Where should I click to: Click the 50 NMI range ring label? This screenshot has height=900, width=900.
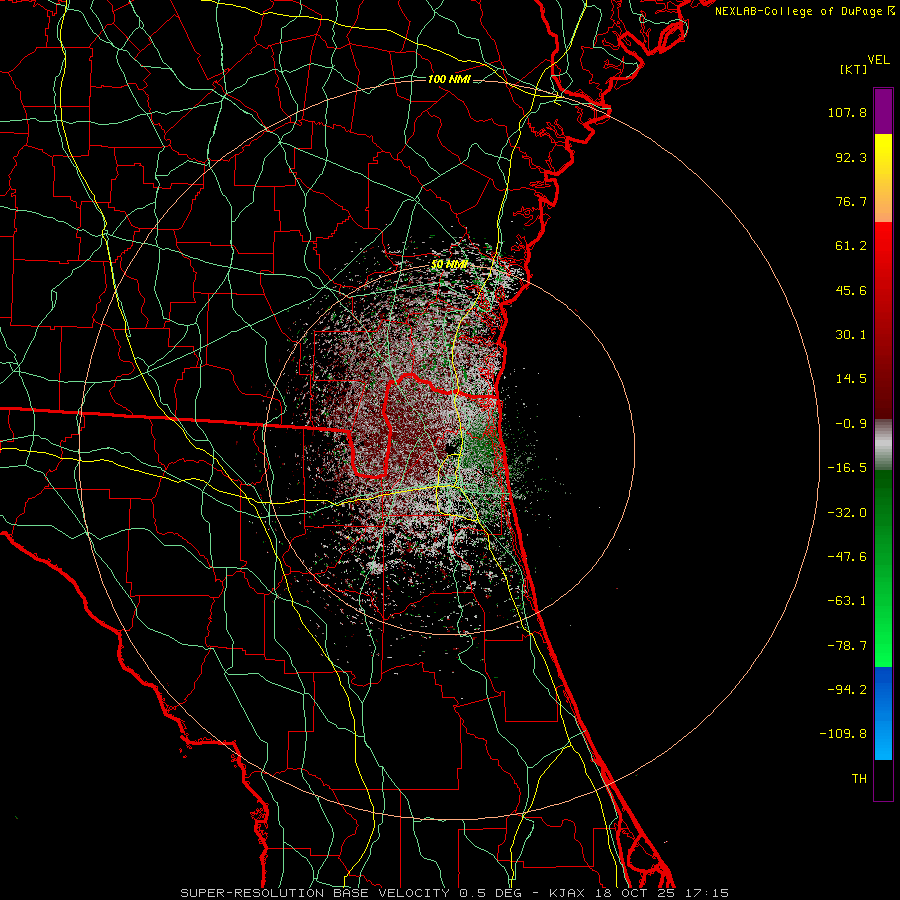pos(449,265)
